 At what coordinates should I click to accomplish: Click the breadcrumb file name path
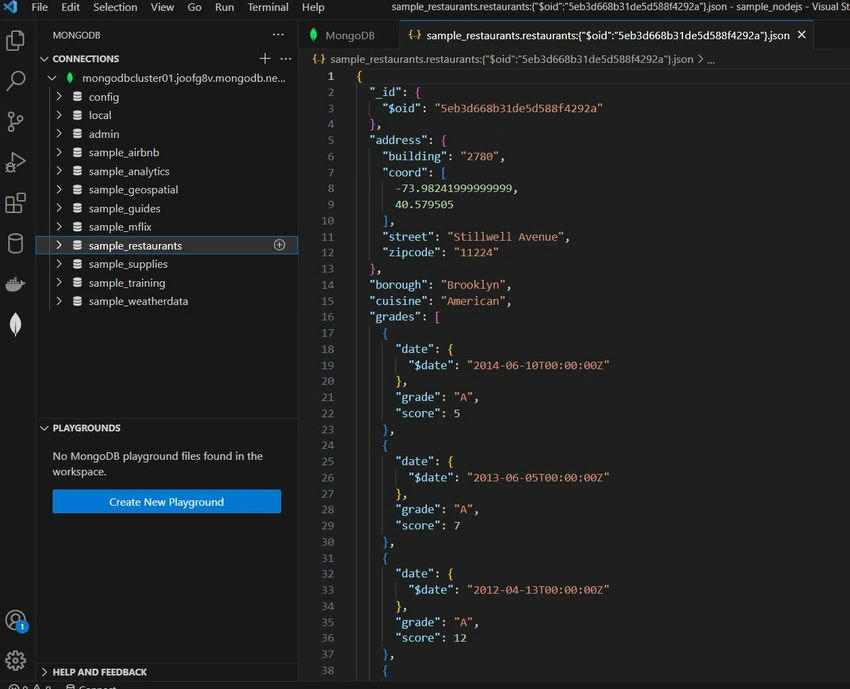click(x=511, y=59)
